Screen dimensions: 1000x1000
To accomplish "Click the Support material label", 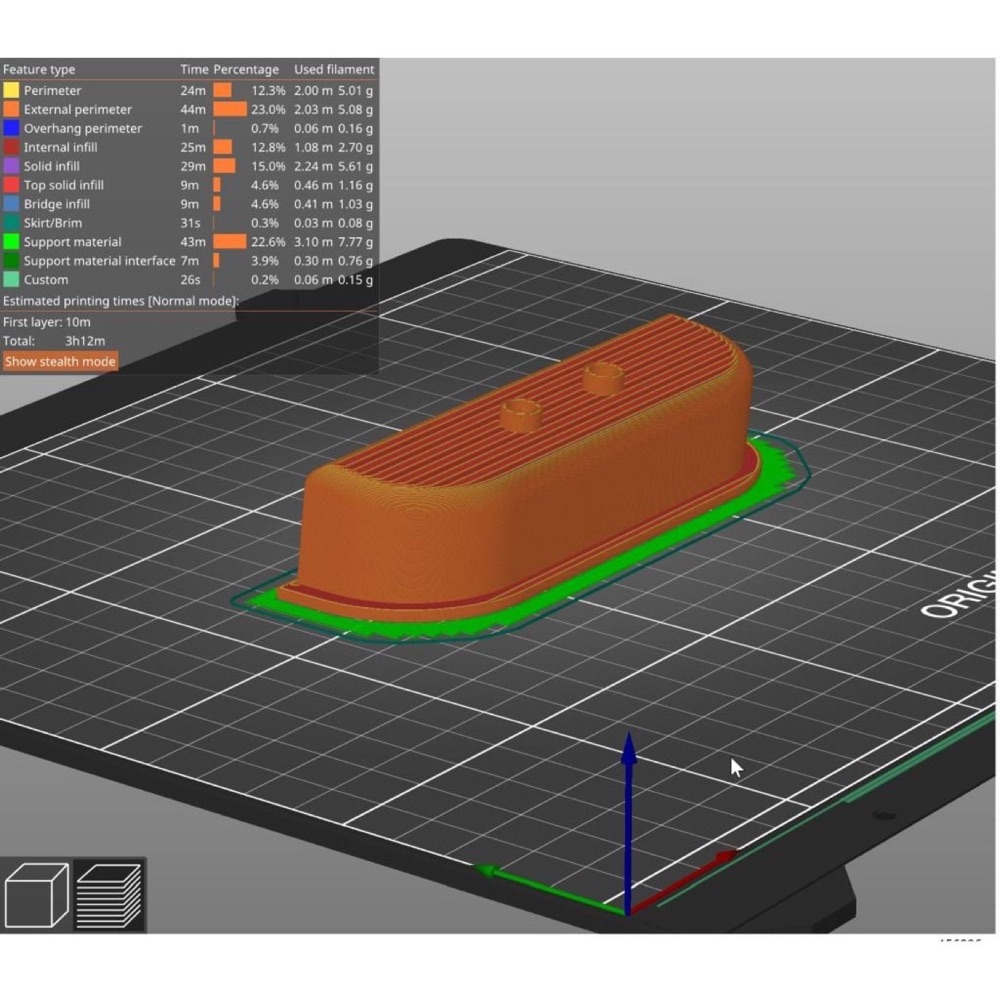I will pos(73,242).
